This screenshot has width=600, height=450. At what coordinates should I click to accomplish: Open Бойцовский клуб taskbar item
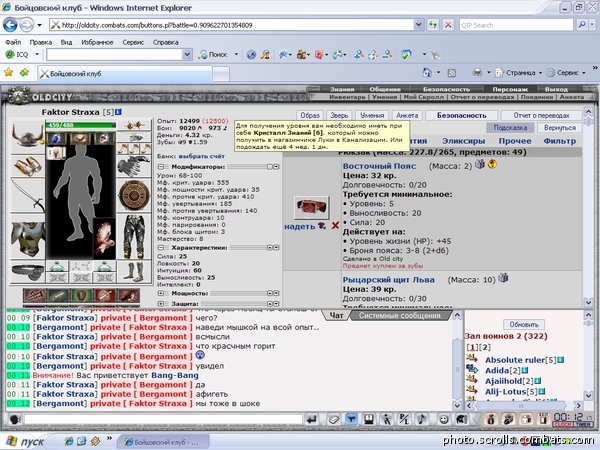[163, 442]
